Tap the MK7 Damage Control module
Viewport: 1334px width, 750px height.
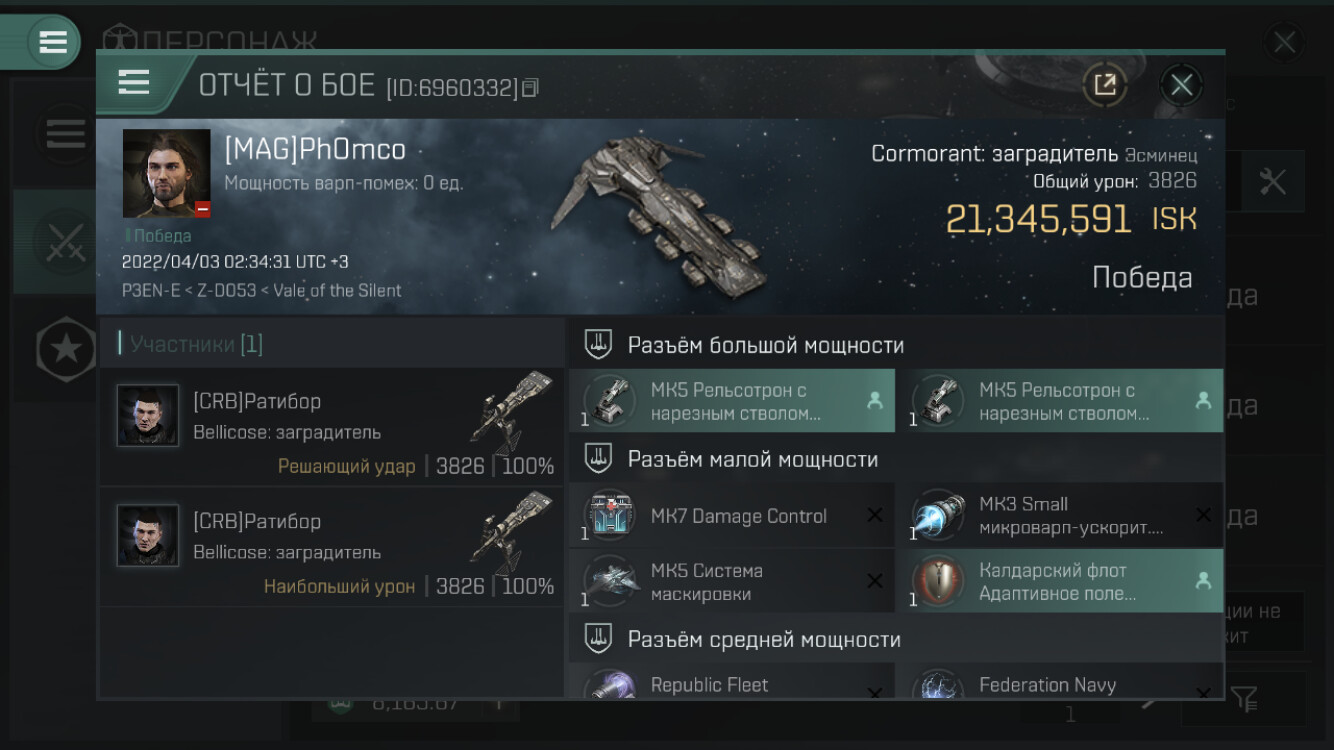point(732,516)
